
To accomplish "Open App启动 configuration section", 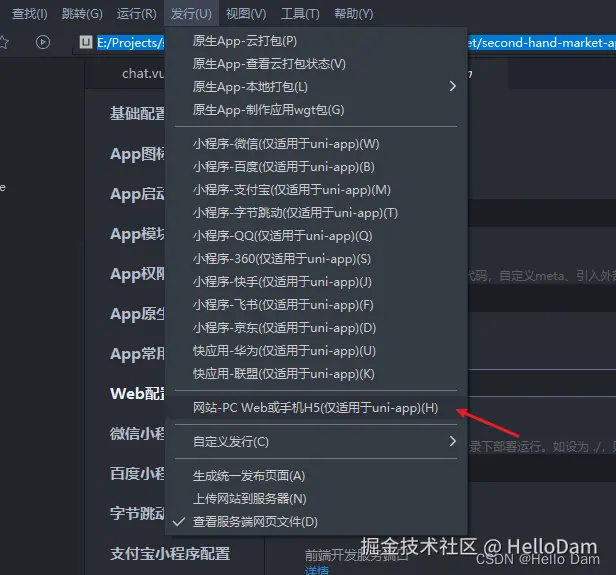I will point(137,194).
